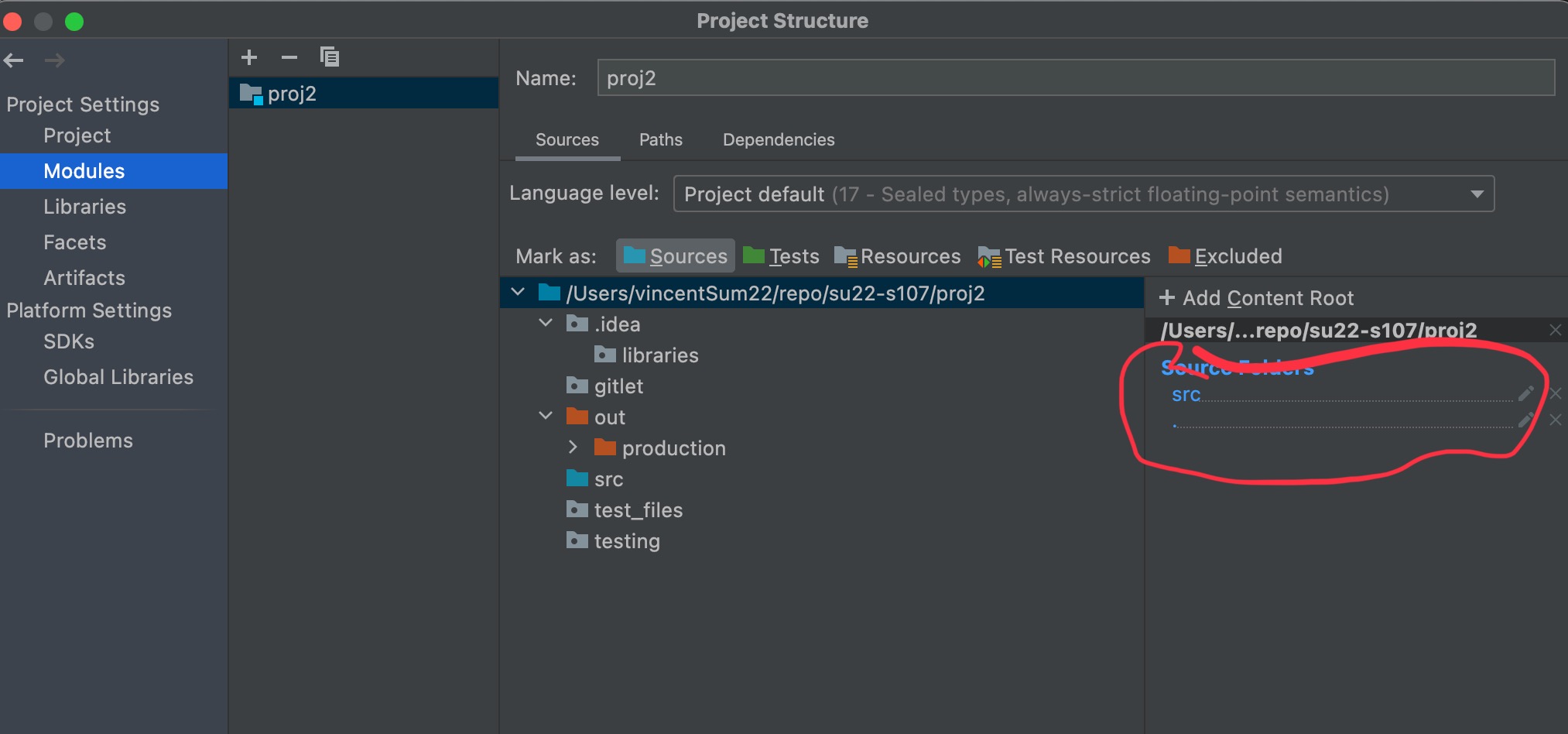Switch to the Paths tab
Image resolution: width=1568 pixels, height=734 pixels.
pyautogui.click(x=660, y=140)
